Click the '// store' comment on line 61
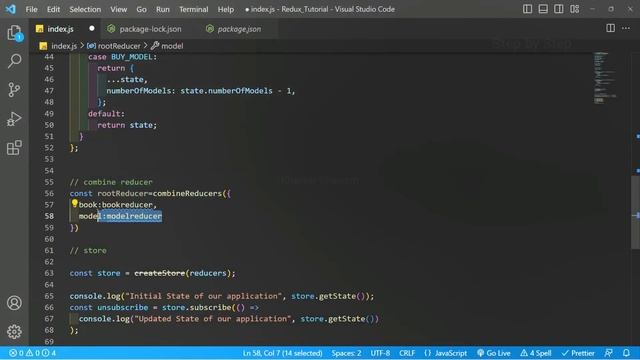 88,250
